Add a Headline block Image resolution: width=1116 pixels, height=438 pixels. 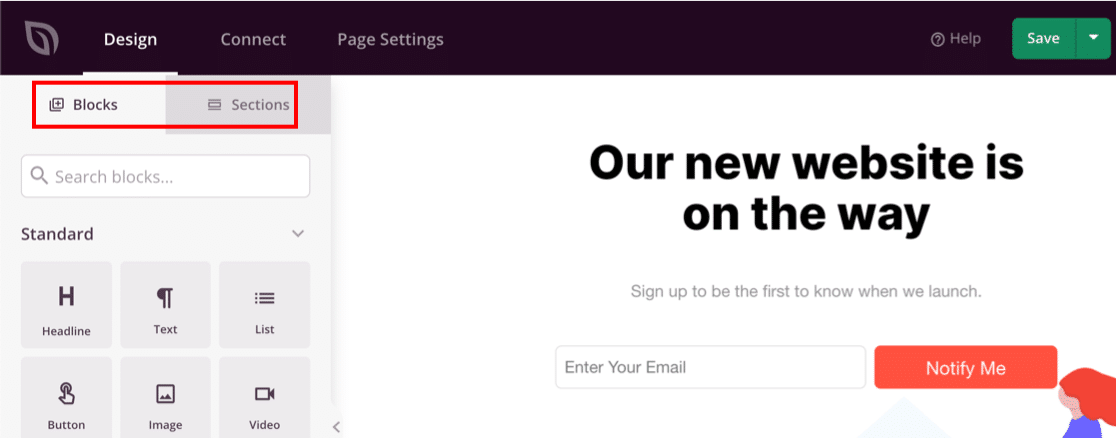66,306
